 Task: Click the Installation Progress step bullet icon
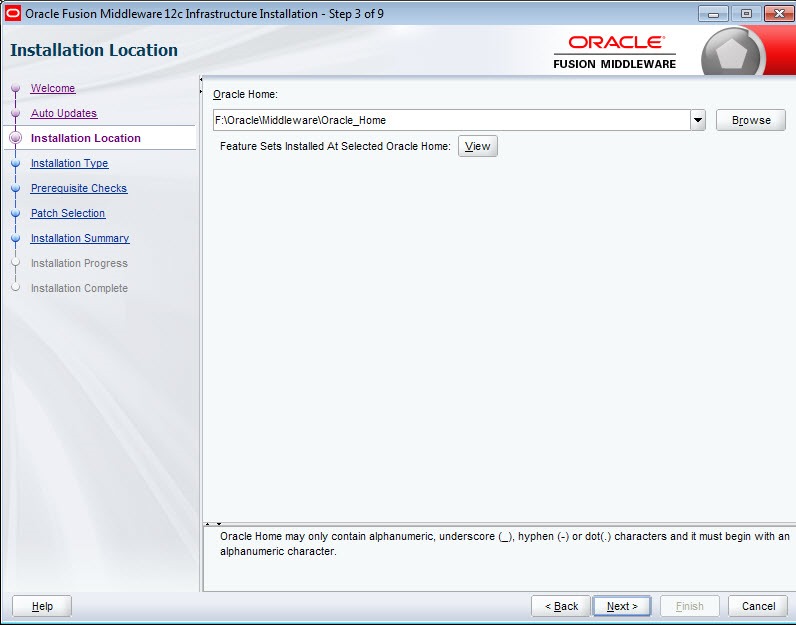click(16, 262)
